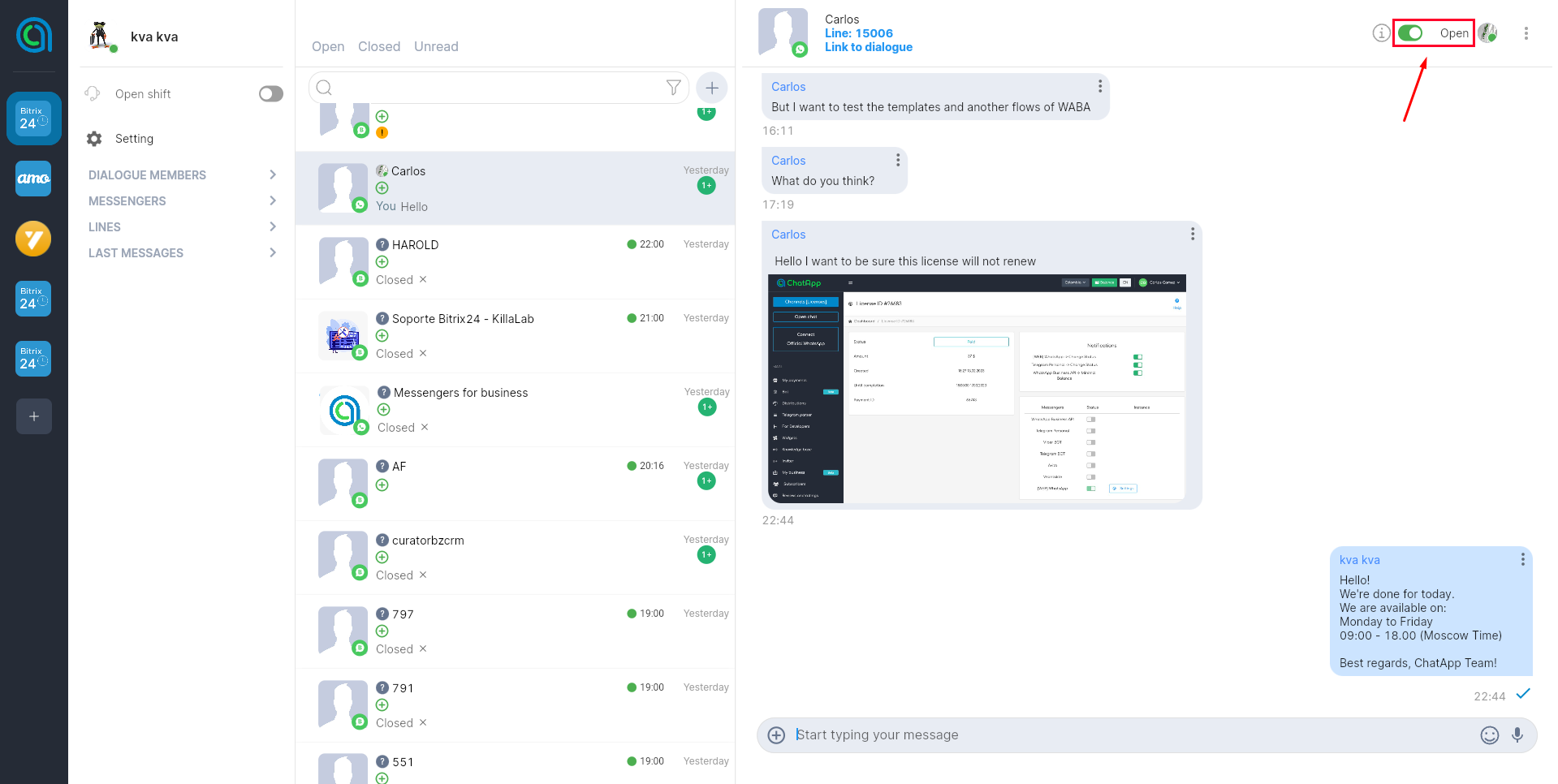The width and height of the screenshot is (1558, 784).
Task: Toggle the Open shift switch
Action: coord(270,94)
